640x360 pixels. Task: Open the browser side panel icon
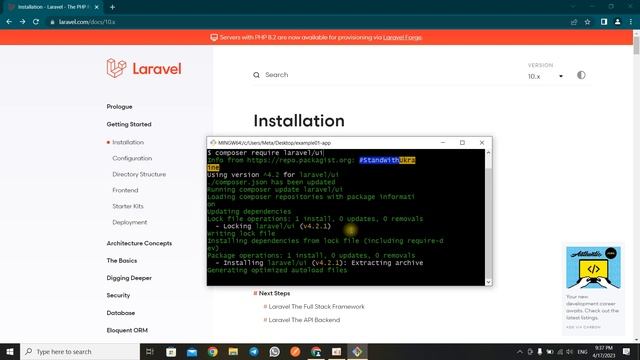(604, 22)
